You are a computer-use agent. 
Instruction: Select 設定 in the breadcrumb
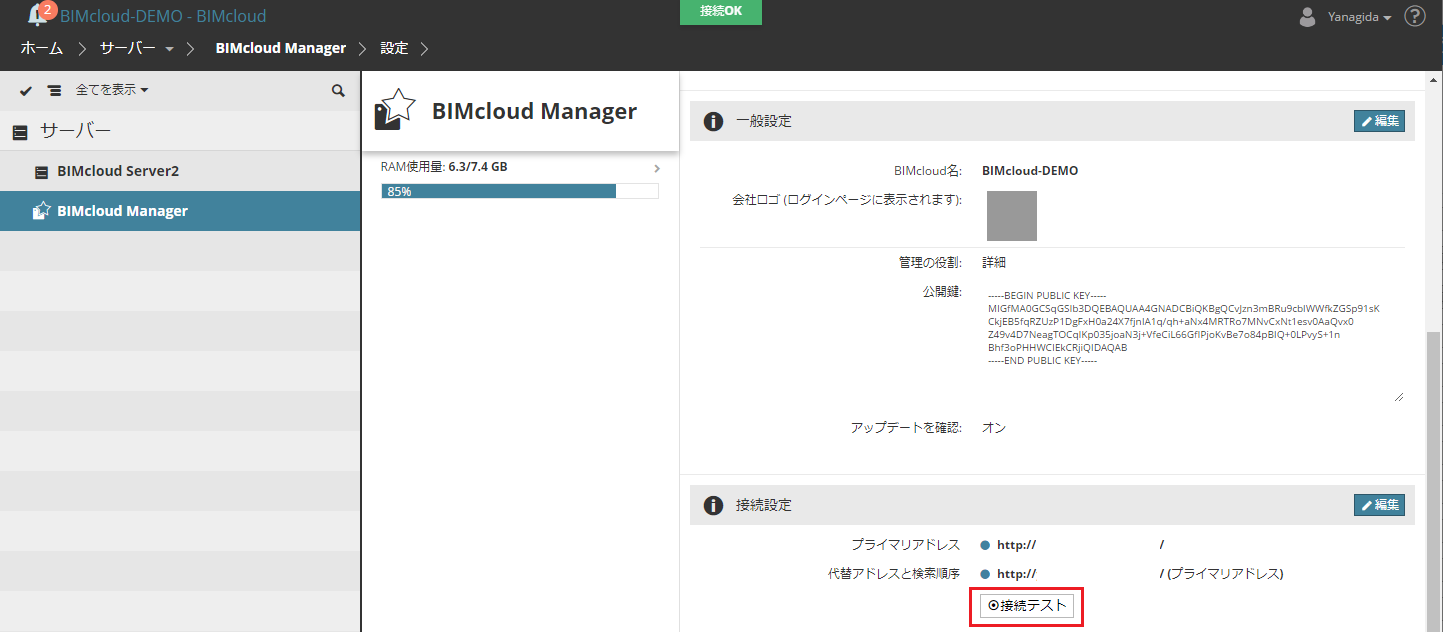pos(394,48)
